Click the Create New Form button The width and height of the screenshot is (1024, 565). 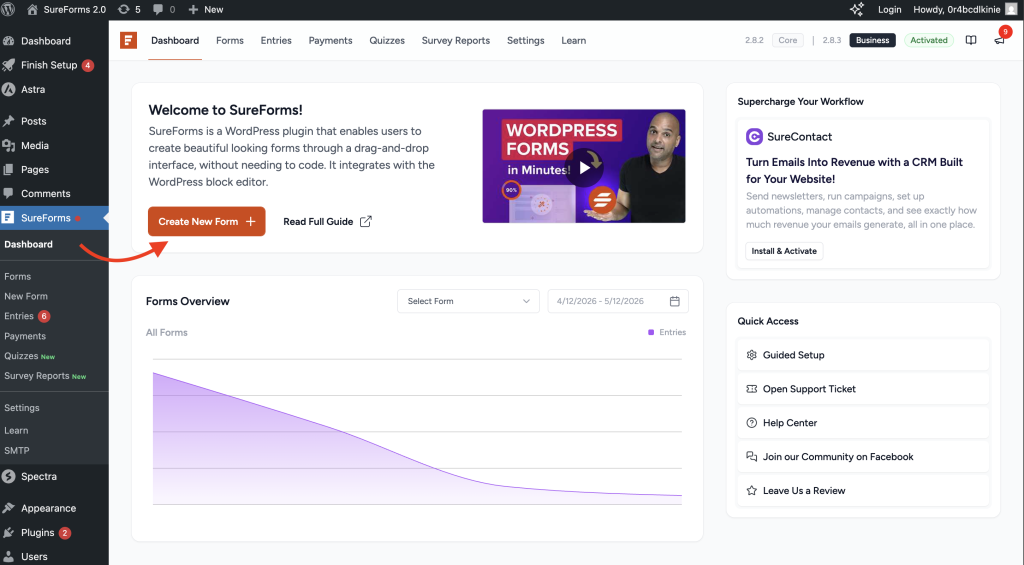[206, 221]
